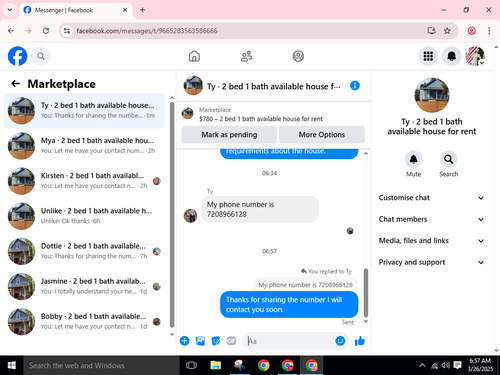500x375 pixels.
Task: Choose a sticker icon in composer
Action: tap(216, 341)
